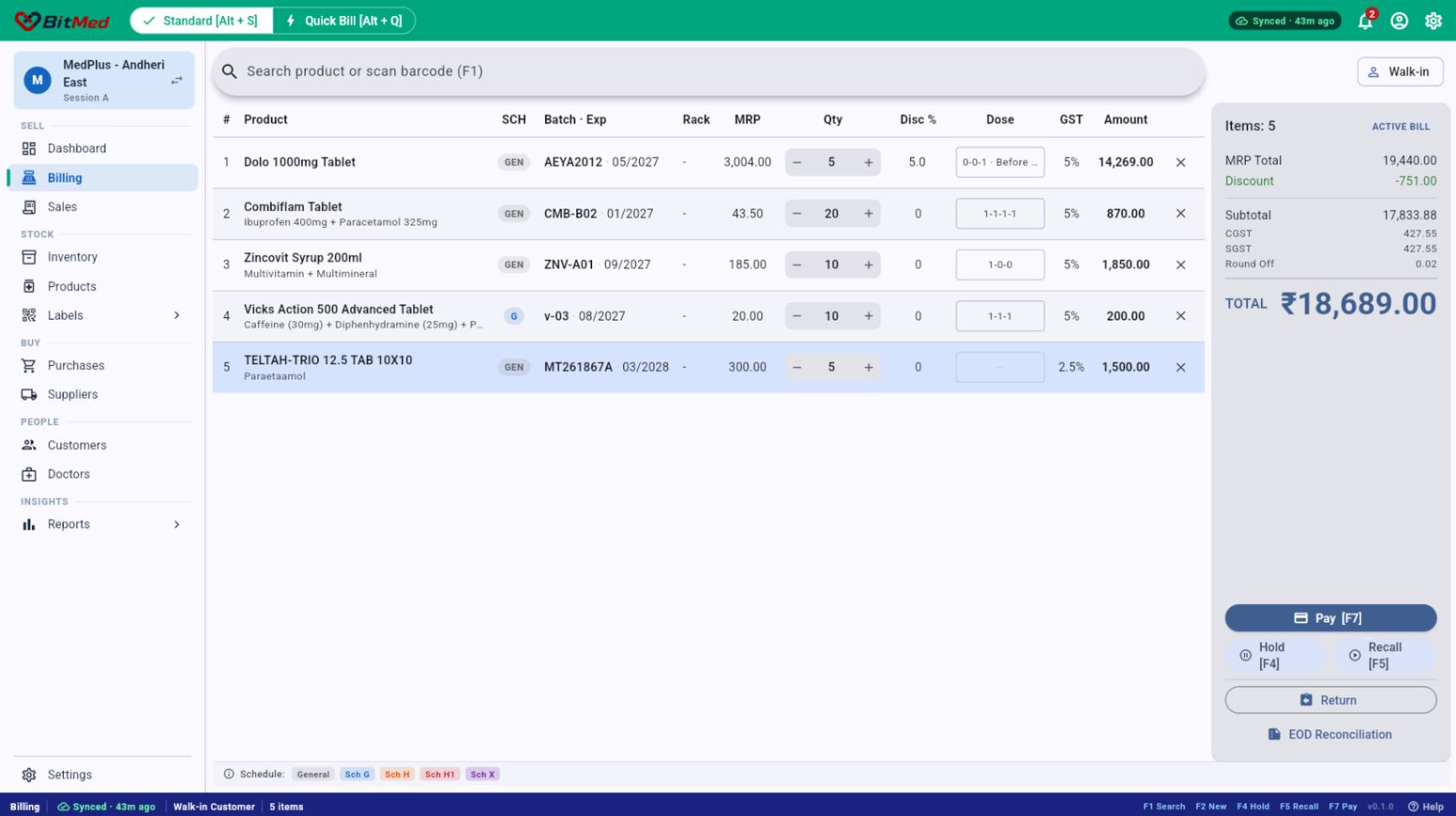Expand the Reports submenu
Image resolution: width=1456 pixels, height=816 pixels.
point(177,525)
